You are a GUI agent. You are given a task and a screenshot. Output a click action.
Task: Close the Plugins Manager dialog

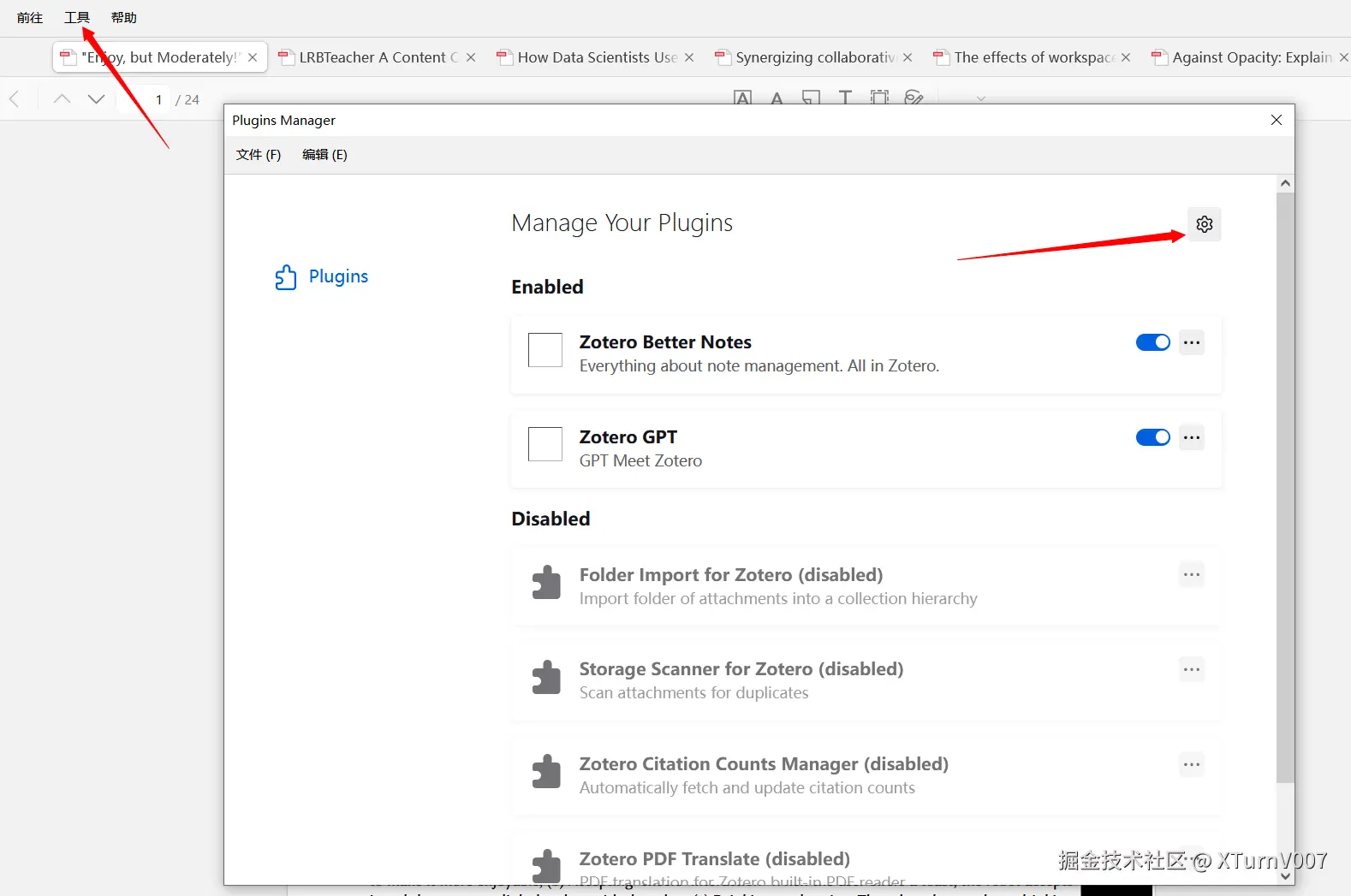(1277, 120)
